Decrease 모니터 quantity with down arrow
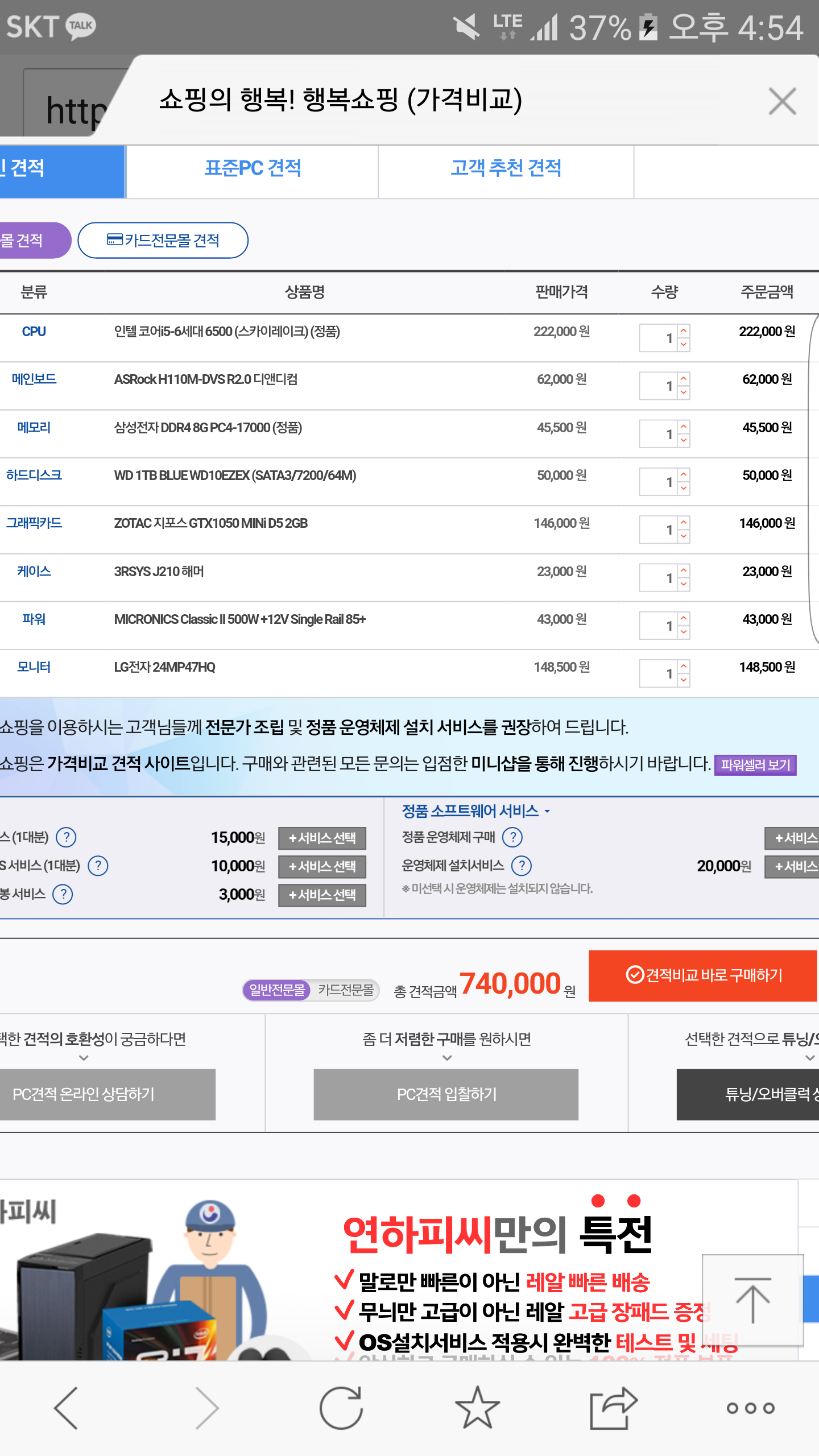This screenshot has height=1456, width=819. 684,680
